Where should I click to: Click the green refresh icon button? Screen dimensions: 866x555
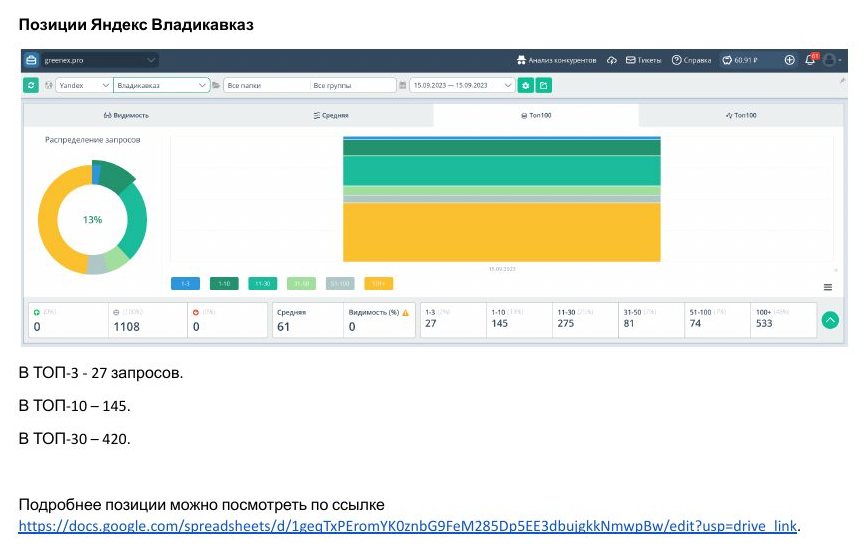[31, 86]
